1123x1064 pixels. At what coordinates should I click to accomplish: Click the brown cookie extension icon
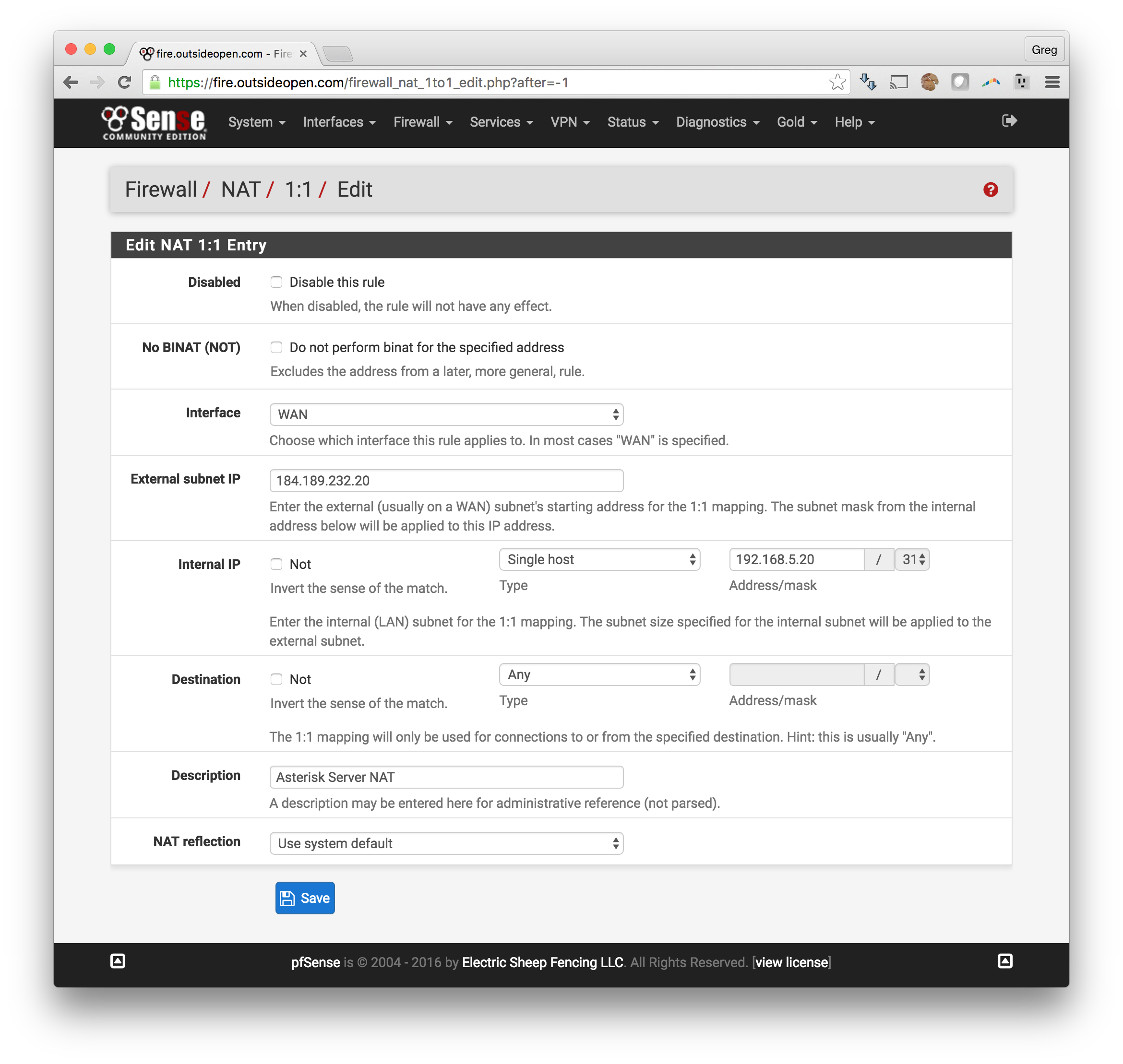[929, 82]
